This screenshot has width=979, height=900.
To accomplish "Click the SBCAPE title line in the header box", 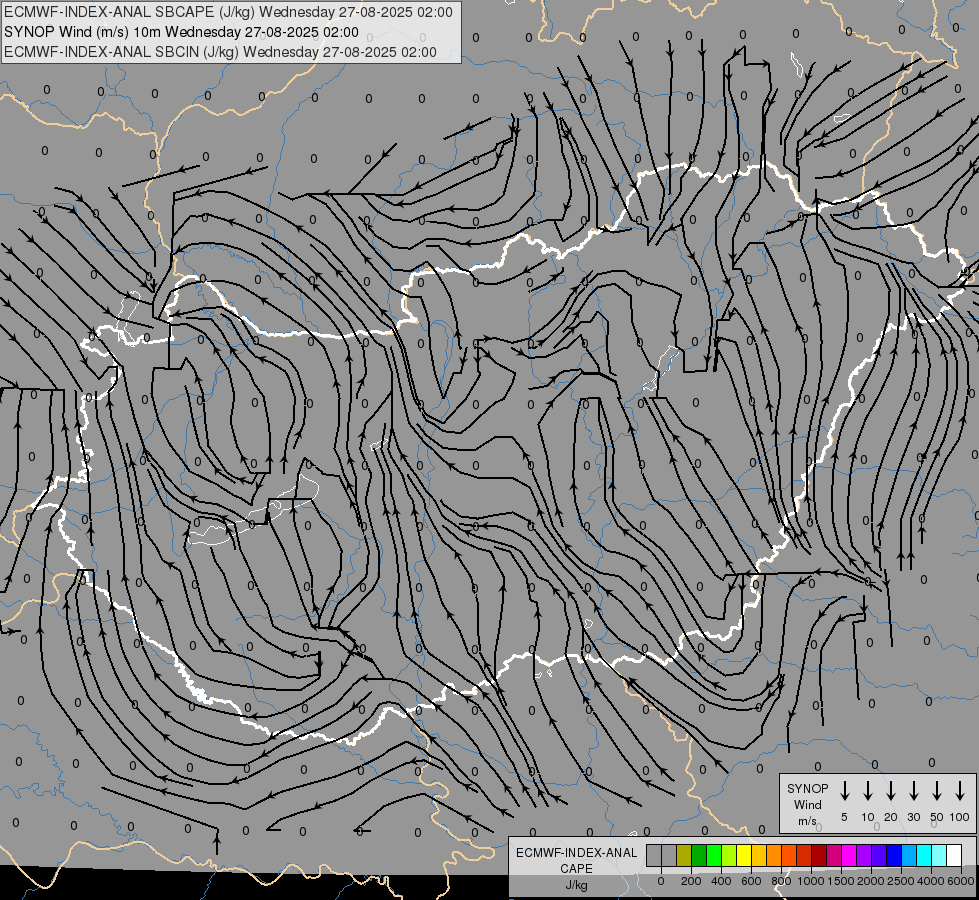I will point(228,12).
